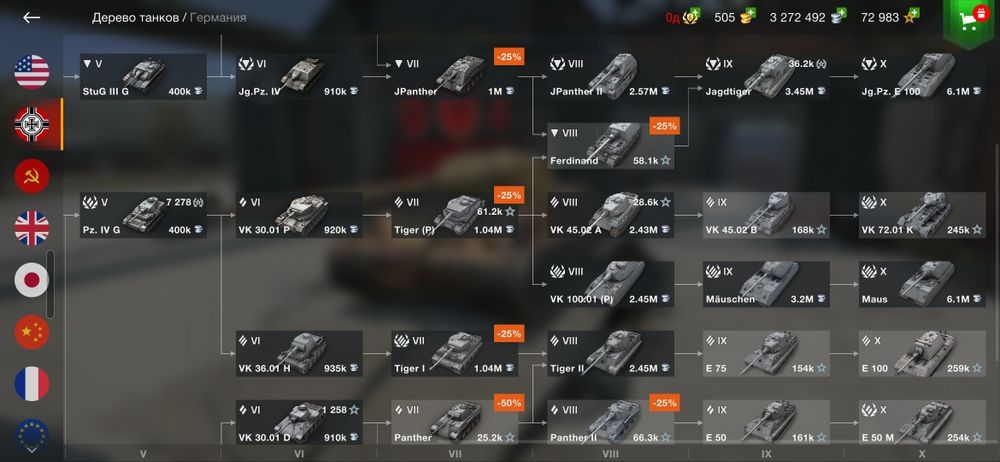This screenshot has width=1000, height=462.
Task: Select the European Union flag nation
Action: pos(32,433)
